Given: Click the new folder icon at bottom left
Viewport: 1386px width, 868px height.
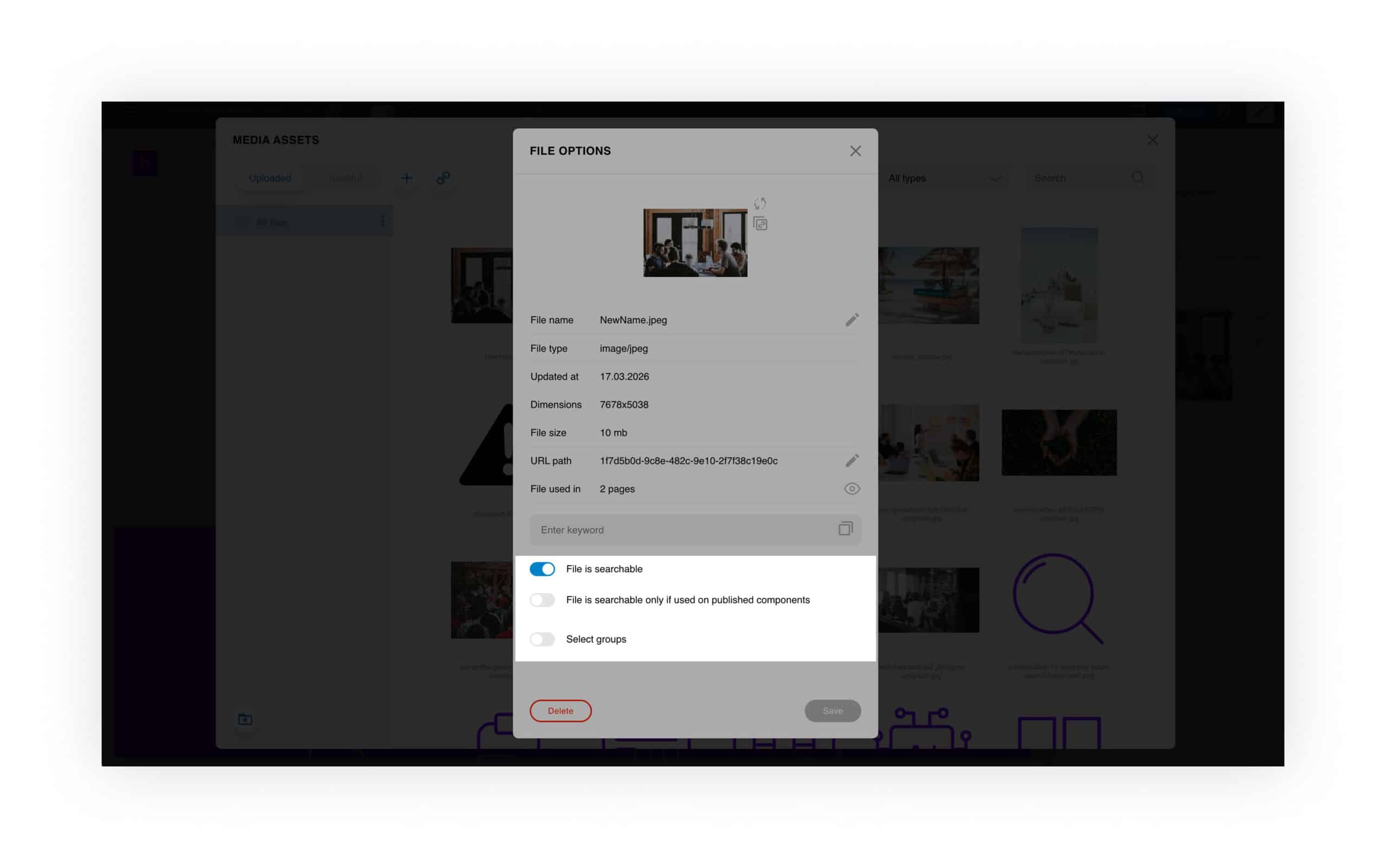Looking at the screenshot, I should [245, 719].
